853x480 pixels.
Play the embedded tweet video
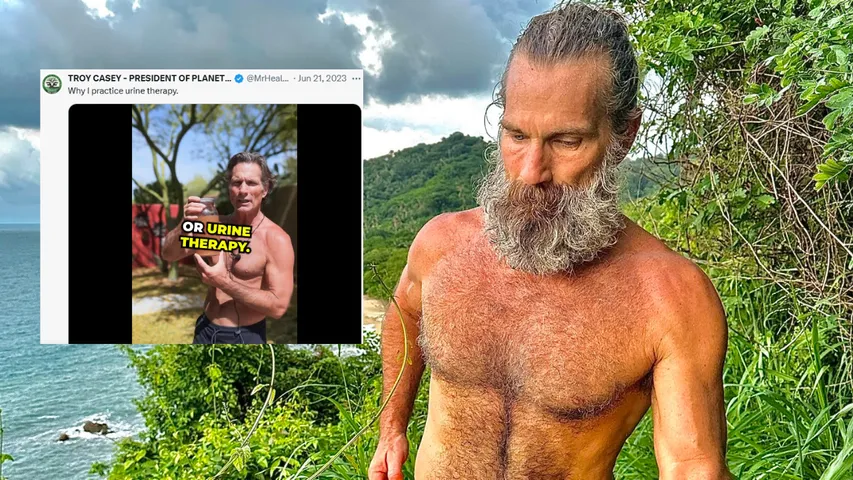pyautogui.click(x=214, y=224)
